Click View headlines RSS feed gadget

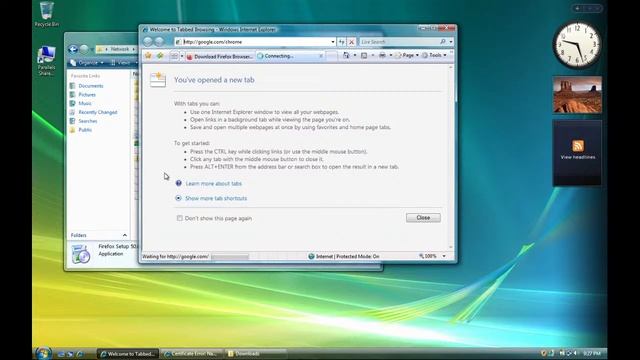click(x=577, y=153)
